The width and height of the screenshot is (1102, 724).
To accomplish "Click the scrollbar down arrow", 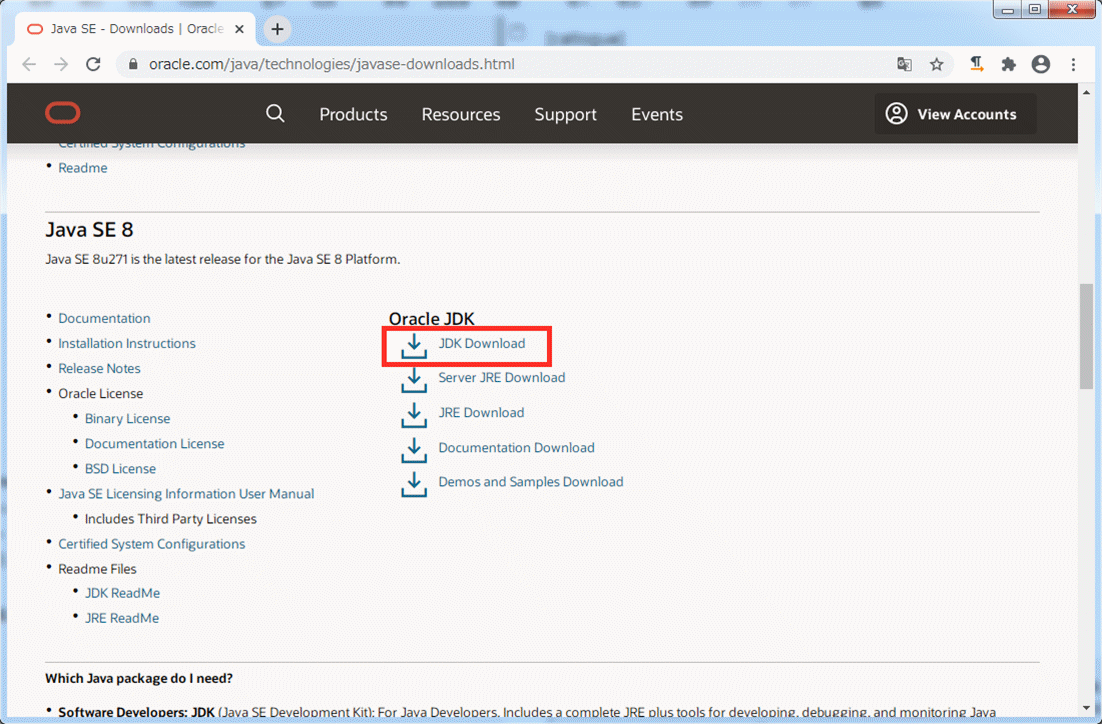I will (x=1087, y=708).
